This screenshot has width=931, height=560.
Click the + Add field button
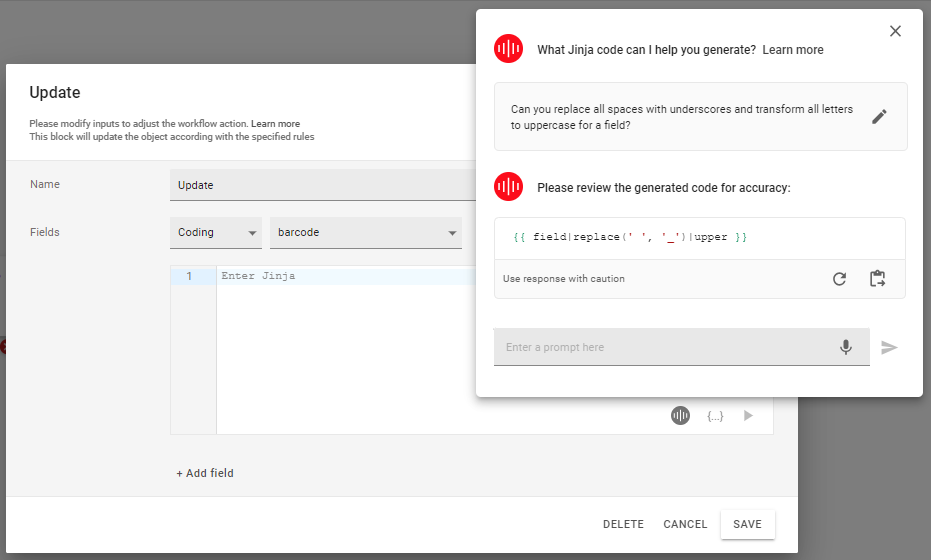[205, 473]
